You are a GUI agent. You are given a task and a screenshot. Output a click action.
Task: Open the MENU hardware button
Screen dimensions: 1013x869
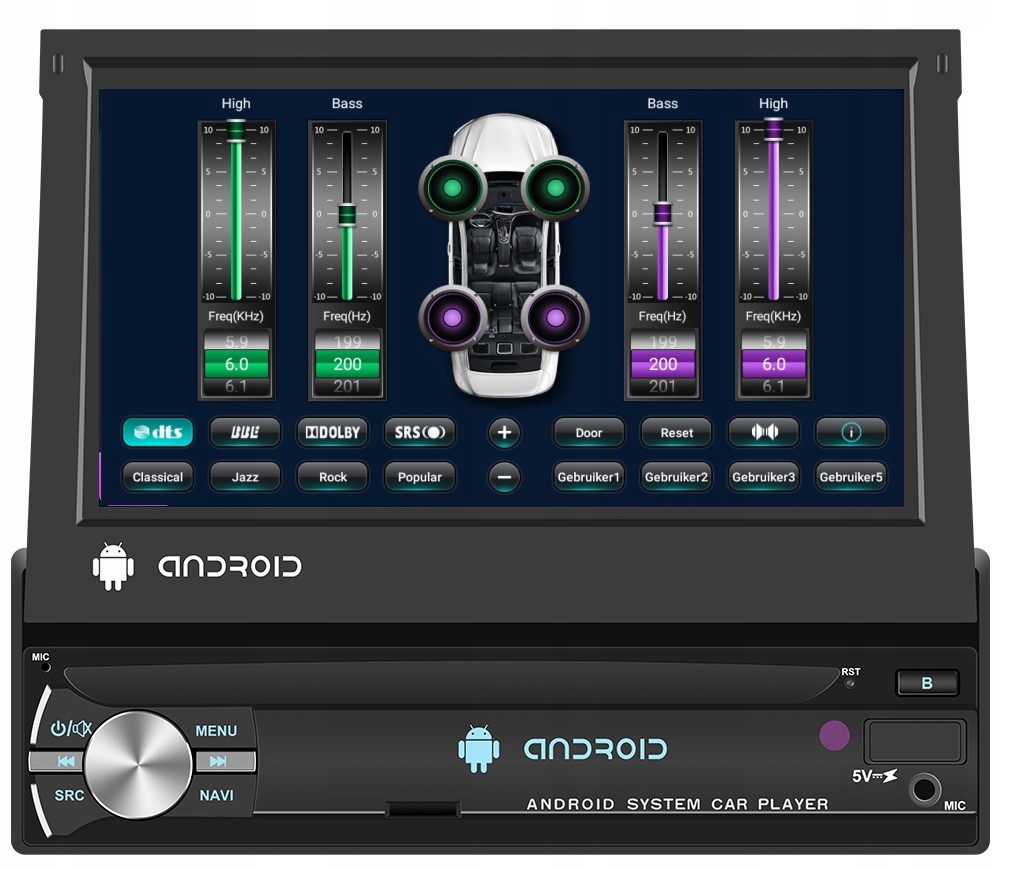coord(216,731)
